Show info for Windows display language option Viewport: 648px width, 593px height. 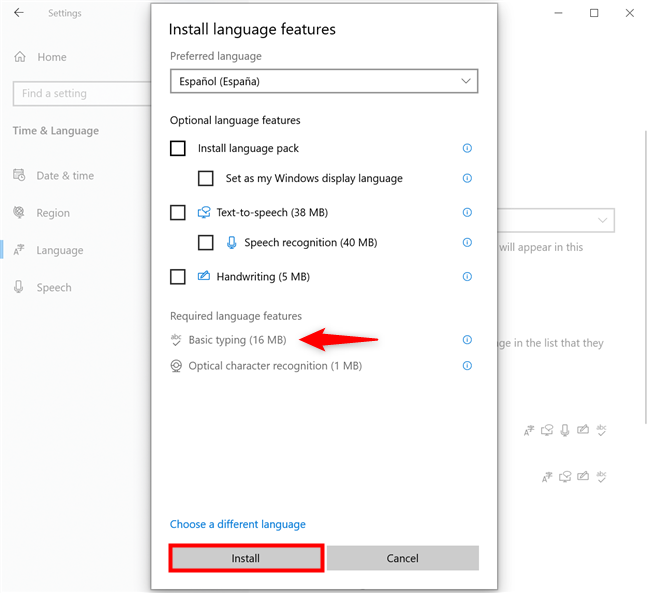[x=467, y=178]
